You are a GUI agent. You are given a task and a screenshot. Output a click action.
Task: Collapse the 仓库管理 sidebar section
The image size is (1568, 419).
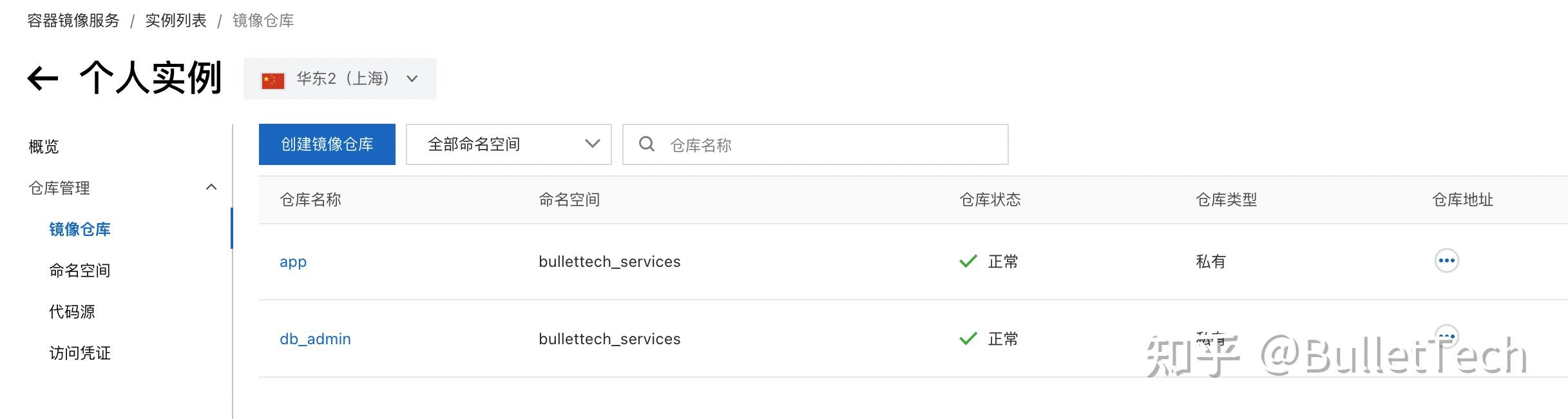coord(211,188)
